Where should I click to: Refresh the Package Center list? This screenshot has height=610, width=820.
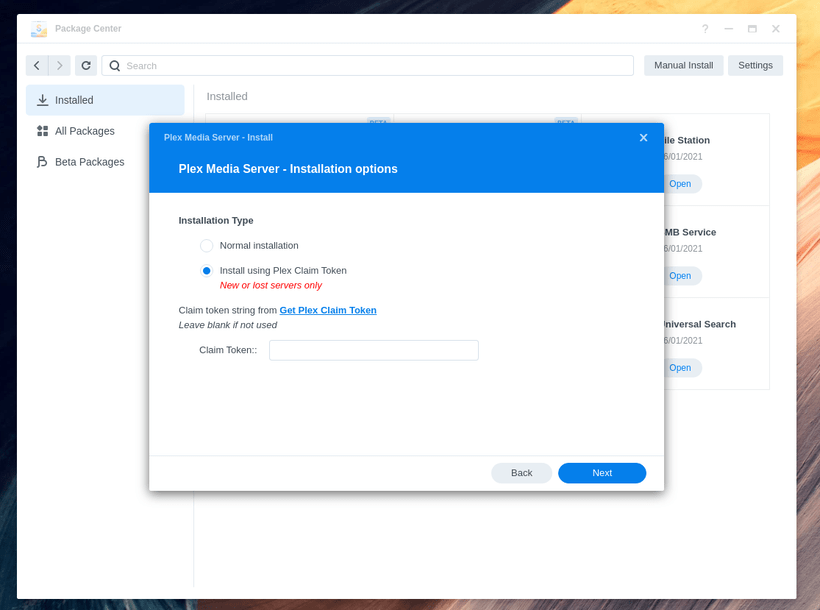coord(86,65)
